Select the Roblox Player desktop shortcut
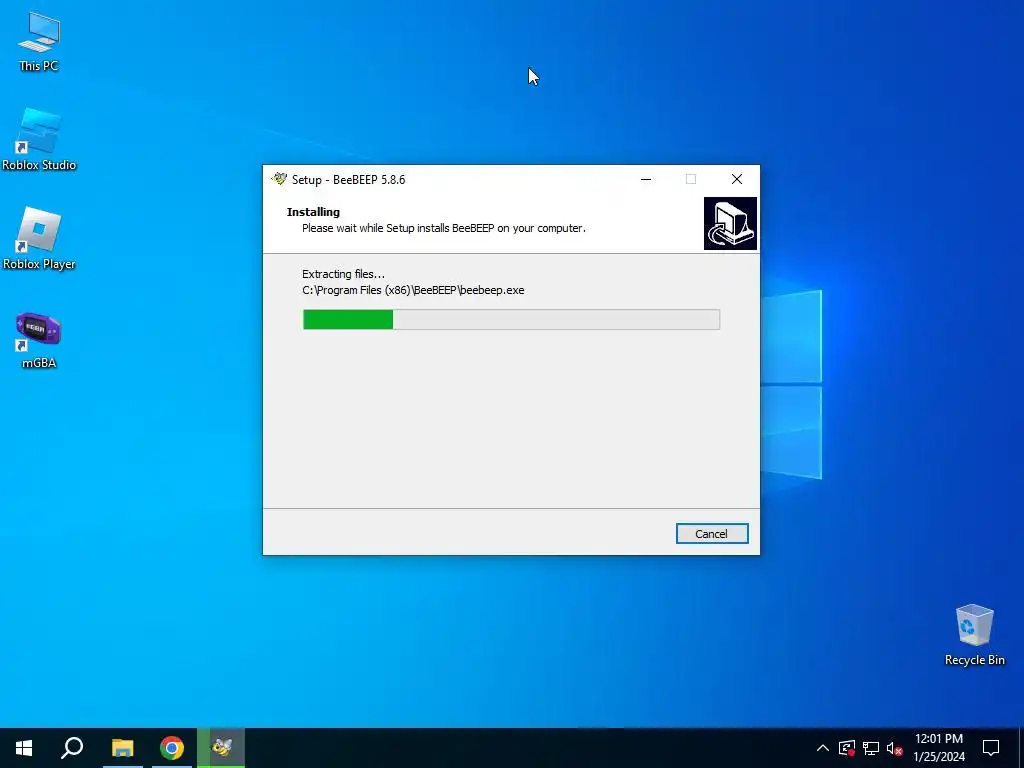This screenshot has width=1024, height=768. click(x=39, y=238)
